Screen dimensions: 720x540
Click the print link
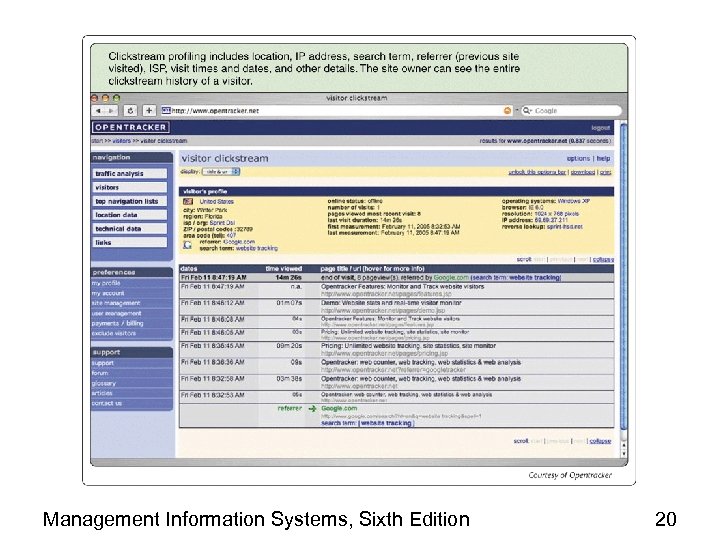(606, 172)
